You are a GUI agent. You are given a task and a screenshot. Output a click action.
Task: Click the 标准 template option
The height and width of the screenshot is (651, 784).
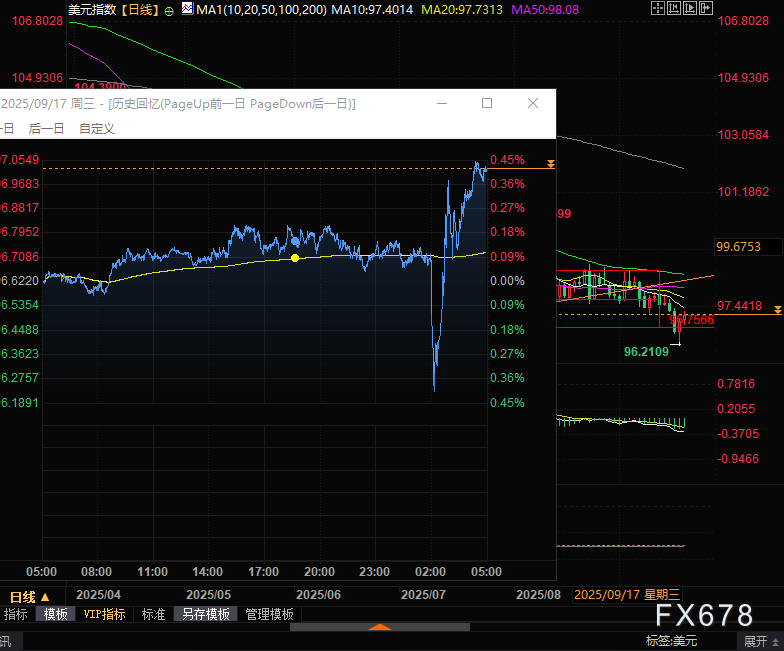(153, 614)
